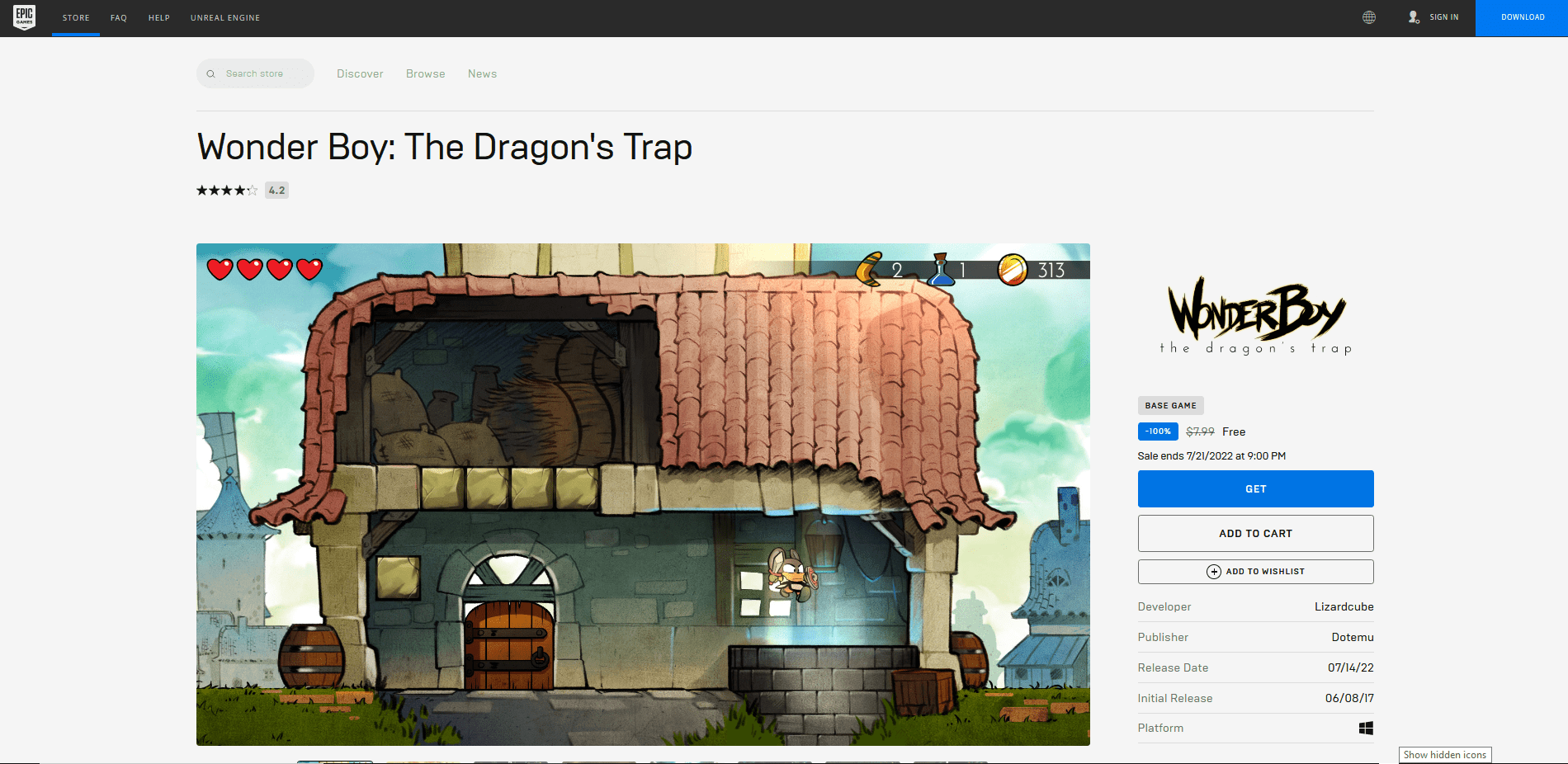Click the 07/14/22 release date value
Viewport: 1568px width, 764px height.
coord(1351,668)
